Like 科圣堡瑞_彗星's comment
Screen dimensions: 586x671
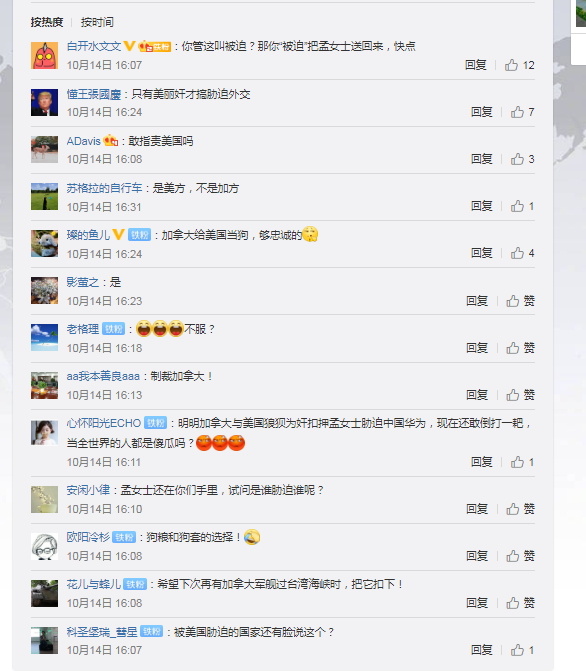[522, 650]
